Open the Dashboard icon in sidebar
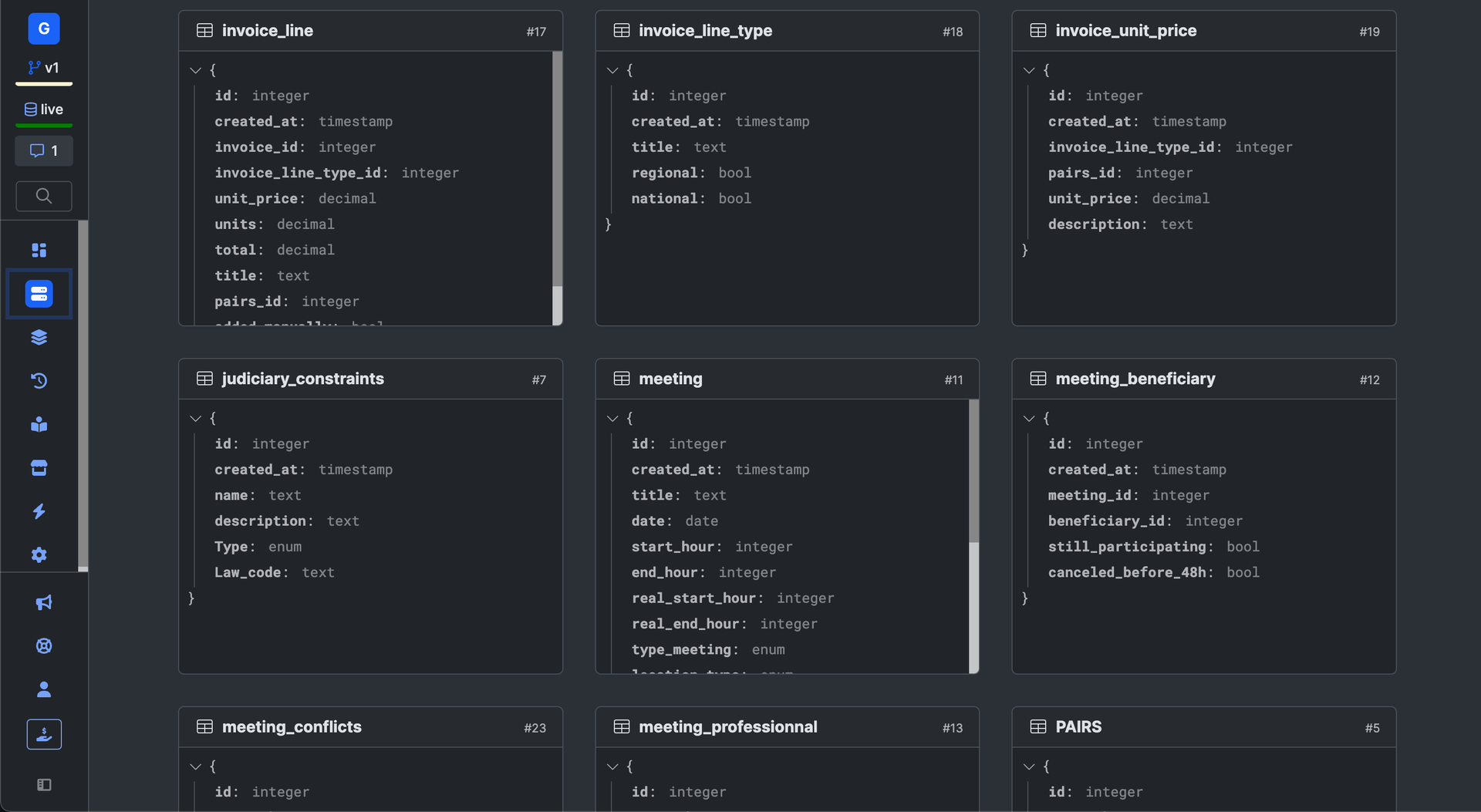This screenshot has height=812, width=1481. 39,250
